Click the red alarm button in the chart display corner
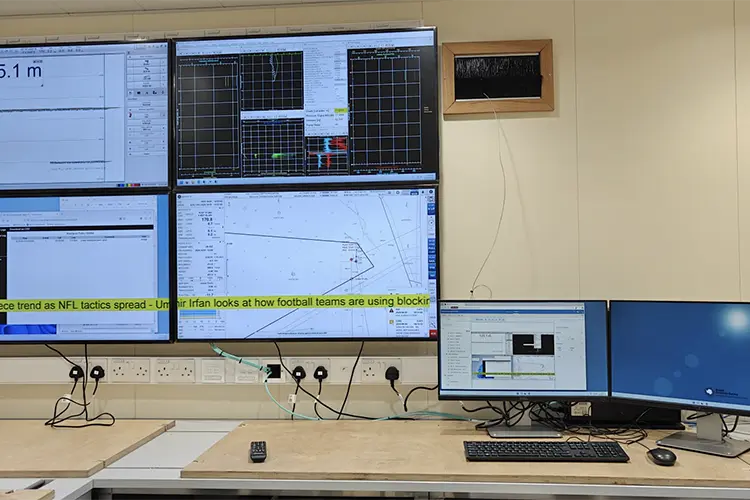Screen dimensions: 750x500 coord(433,333)
